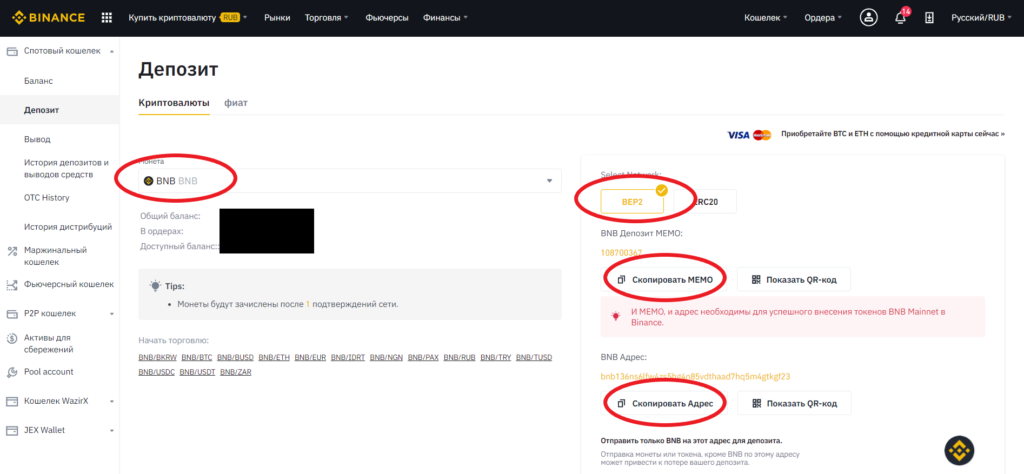
Task: Click Скопировать MEMO button
Action: [664, 279]
